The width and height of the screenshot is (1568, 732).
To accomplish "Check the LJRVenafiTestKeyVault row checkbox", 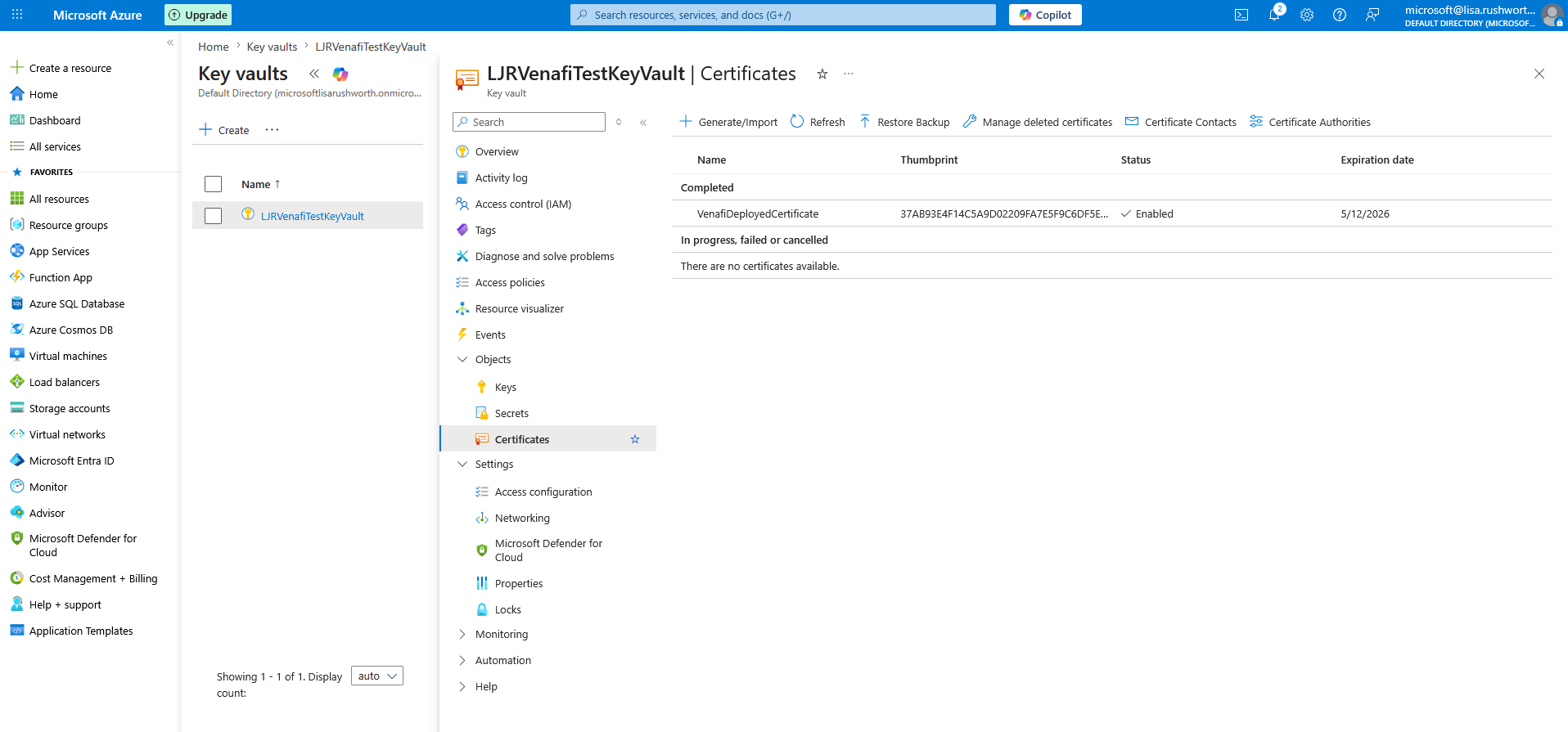I will [214, 216].
